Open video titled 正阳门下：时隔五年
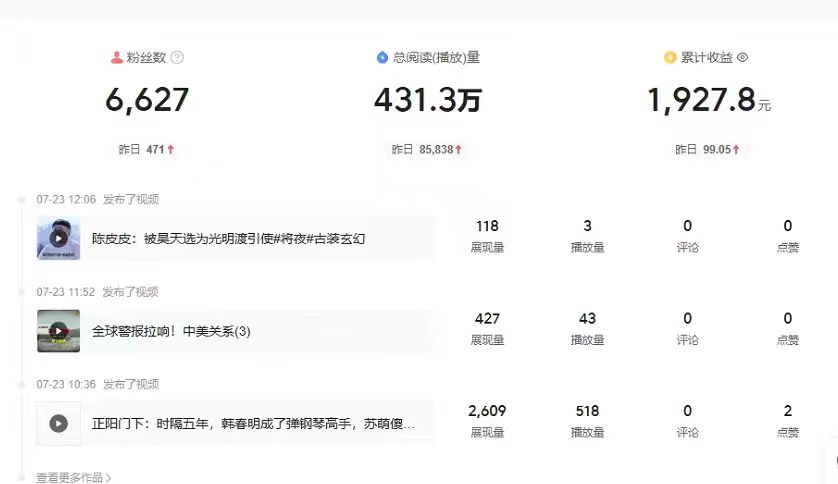Viewport: 838px width, 484px height. [253, 424]
